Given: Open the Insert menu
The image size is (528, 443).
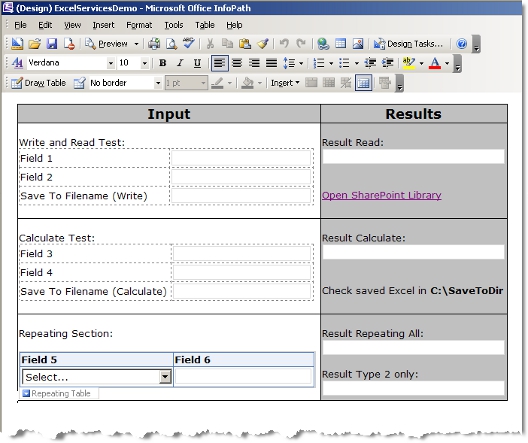Looking at the screenshot, I should (103, 25).
